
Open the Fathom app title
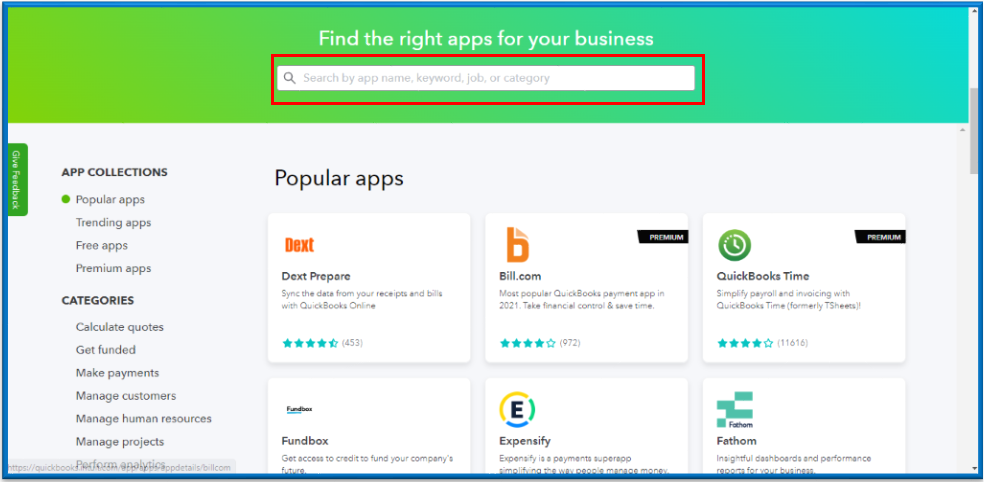pos(737,441)
